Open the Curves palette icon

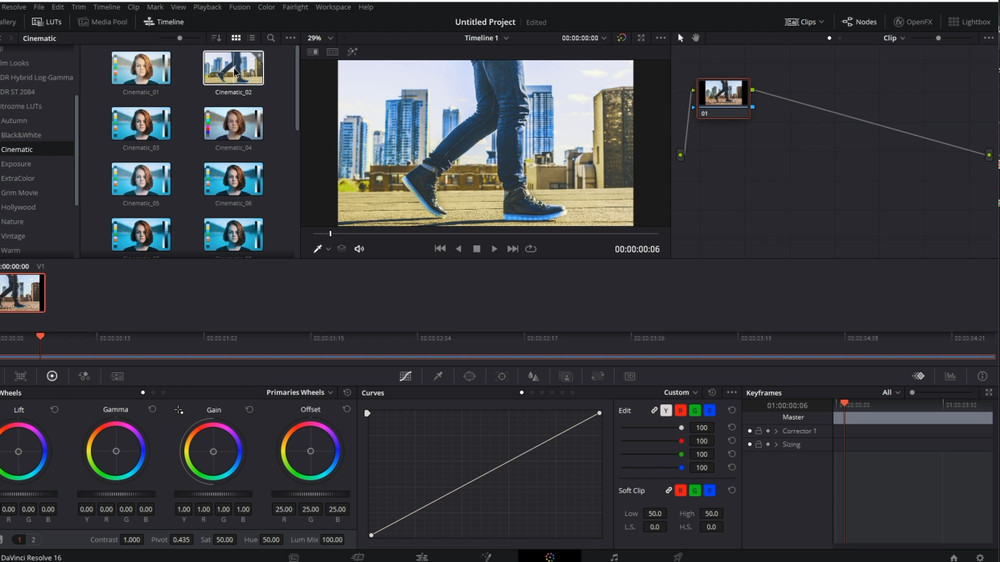pyautogui.click(x=406, y=376)
